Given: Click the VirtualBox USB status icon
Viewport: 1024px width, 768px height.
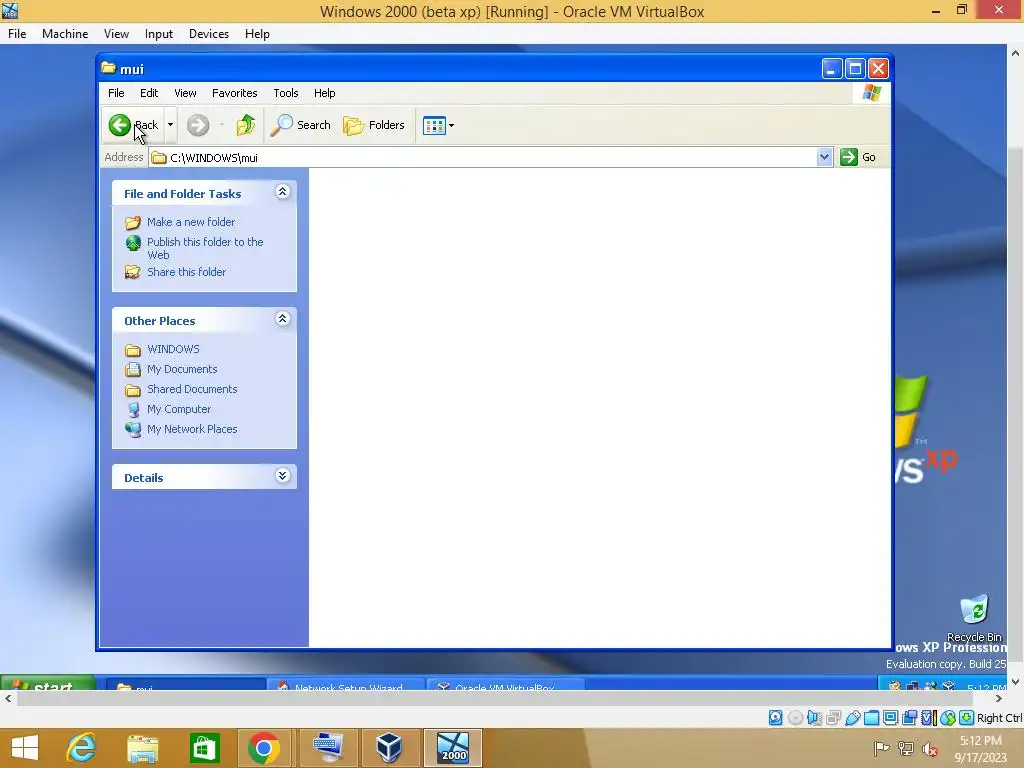Looking at the screenshot, I should pos(852,718).
